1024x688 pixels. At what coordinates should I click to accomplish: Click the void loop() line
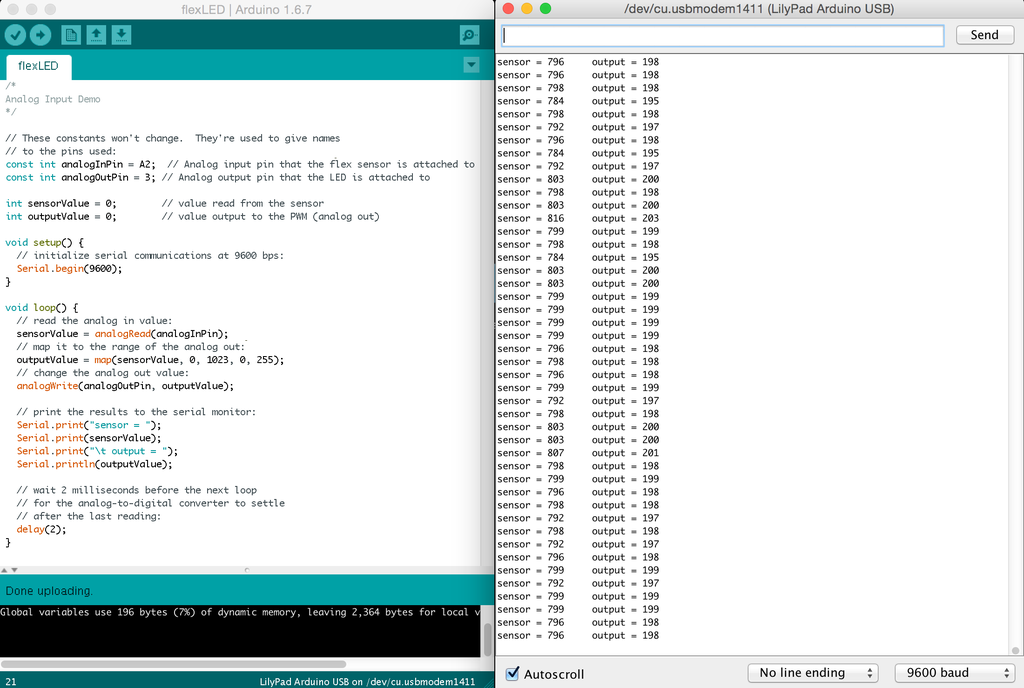tap(42, 307)
